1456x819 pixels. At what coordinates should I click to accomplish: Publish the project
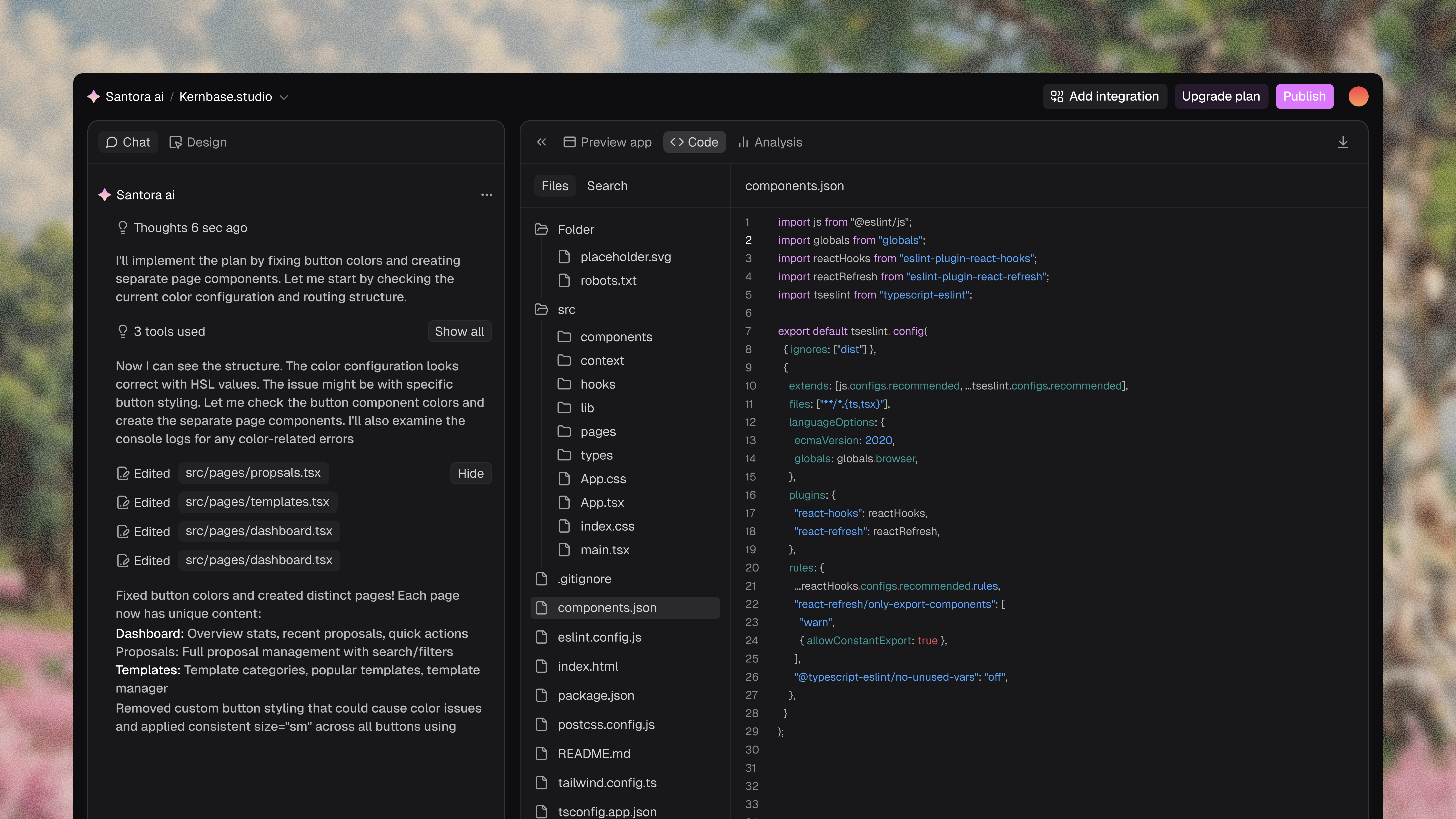click(1304, 96)
